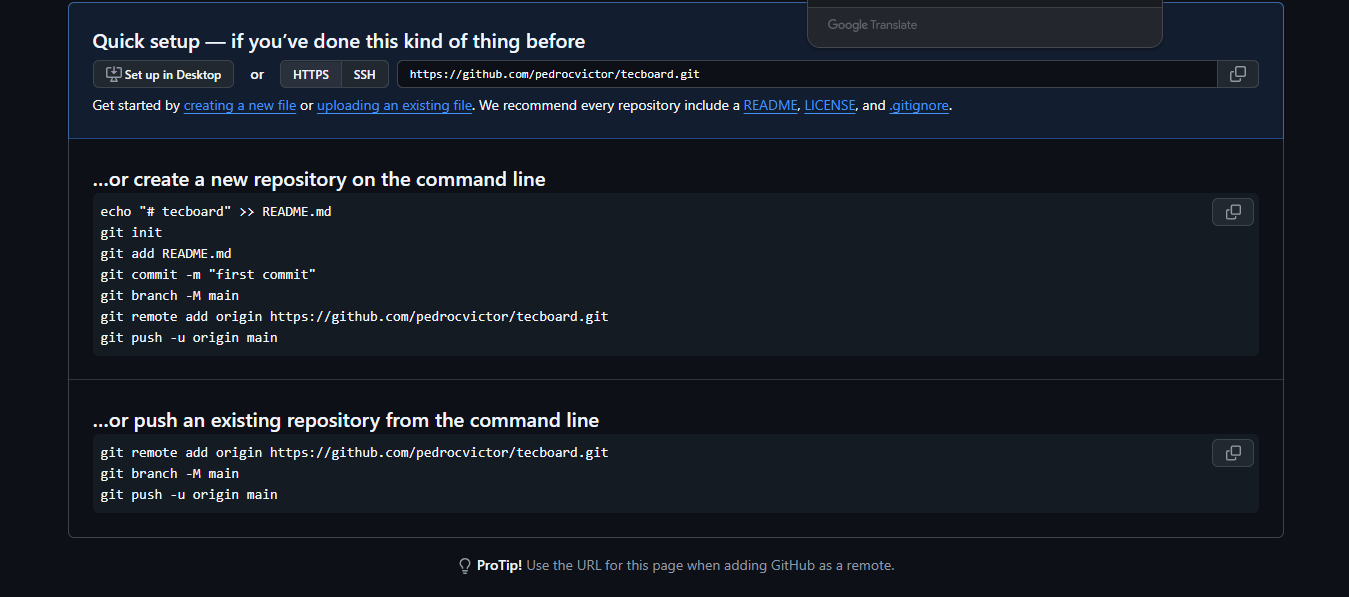Click the Google Translate popup label

(872, 25)
